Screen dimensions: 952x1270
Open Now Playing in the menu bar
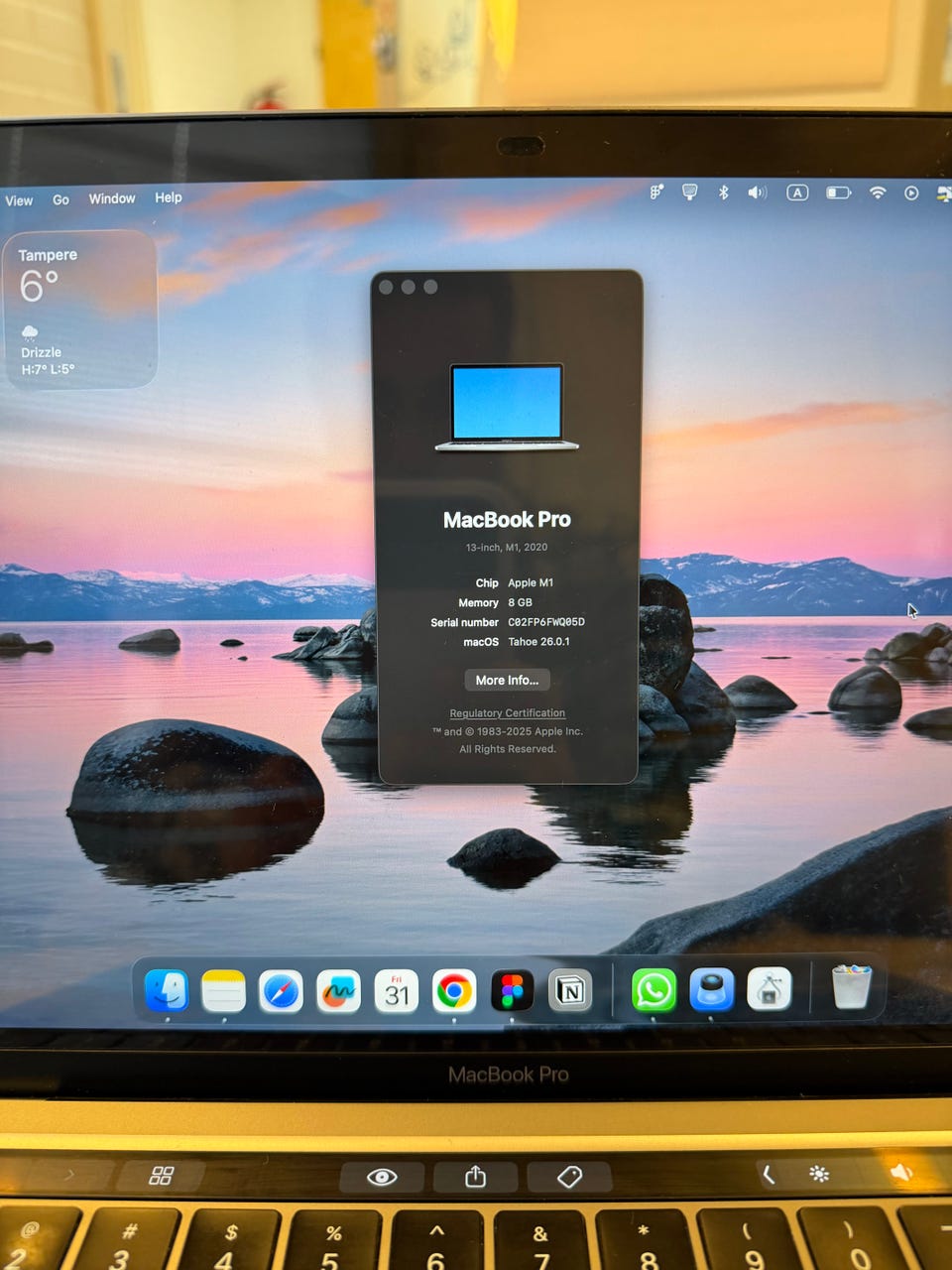point(911,192)
